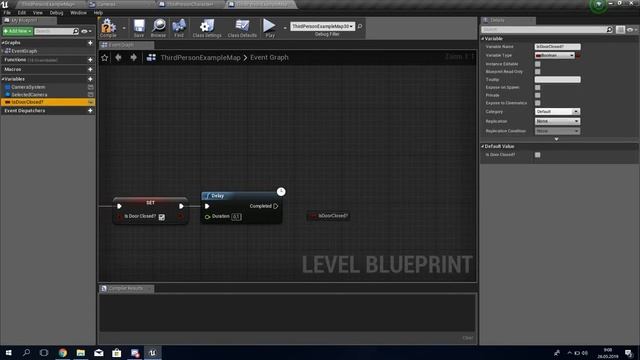Screen dimensions: 640x360
Task: Open the Compile options dropdown arrow
Action: [124, 28]
